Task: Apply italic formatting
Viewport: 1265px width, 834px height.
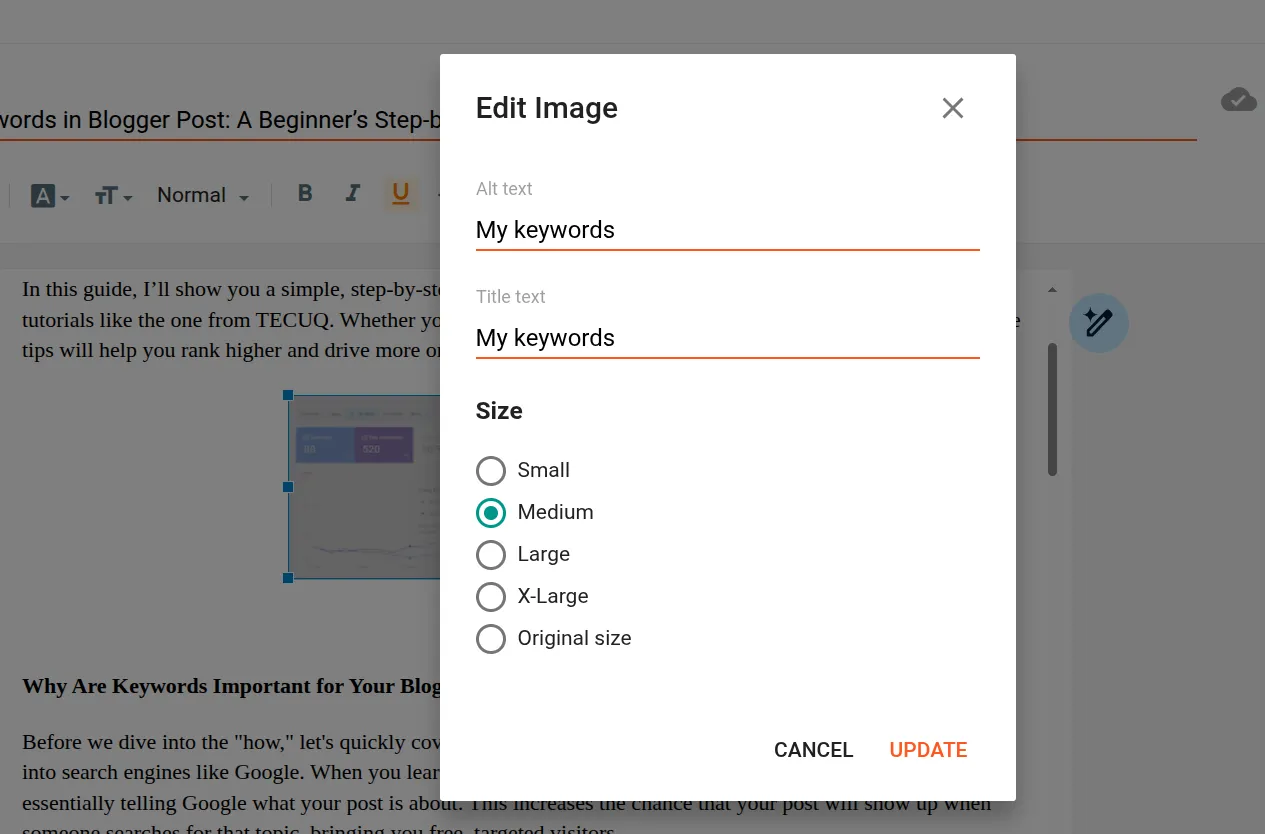Action: click(x=352, y=194)
